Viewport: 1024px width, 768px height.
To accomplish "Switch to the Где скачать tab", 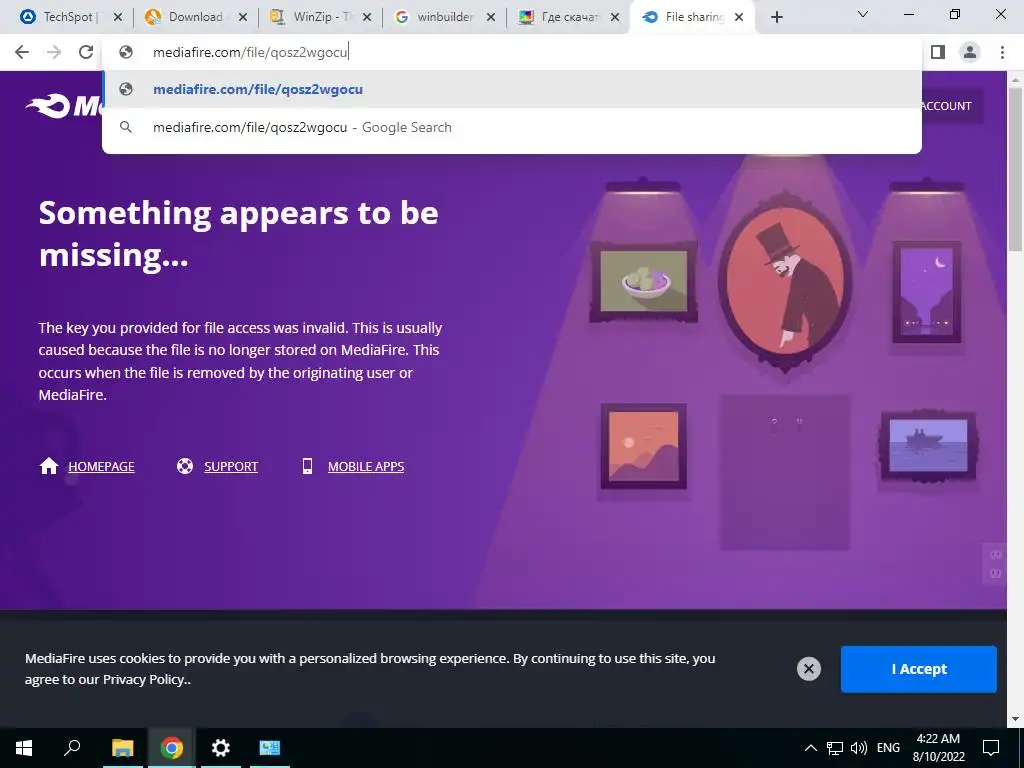I will tap(568, 17).
